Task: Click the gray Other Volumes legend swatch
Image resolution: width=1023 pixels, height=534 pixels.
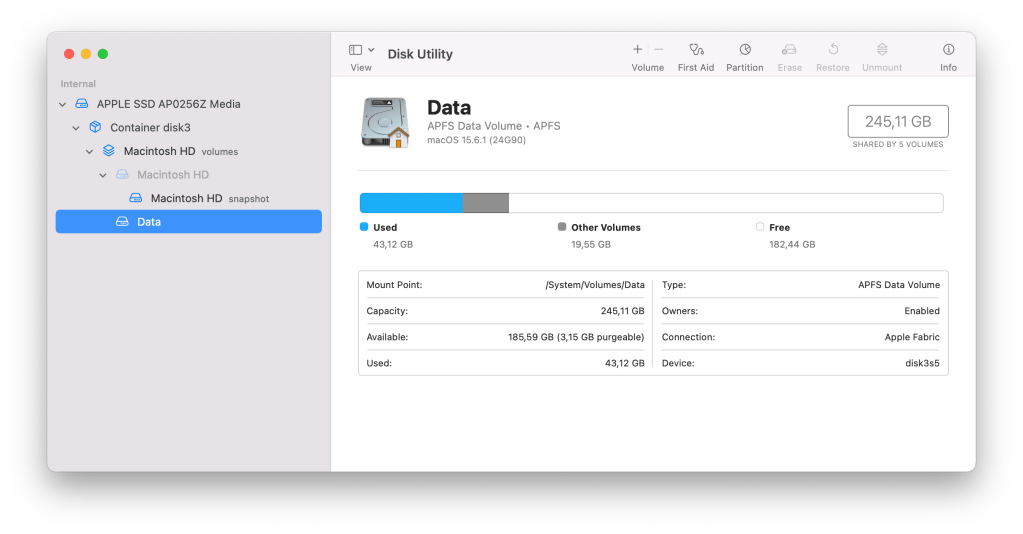Action: (562, 227)
